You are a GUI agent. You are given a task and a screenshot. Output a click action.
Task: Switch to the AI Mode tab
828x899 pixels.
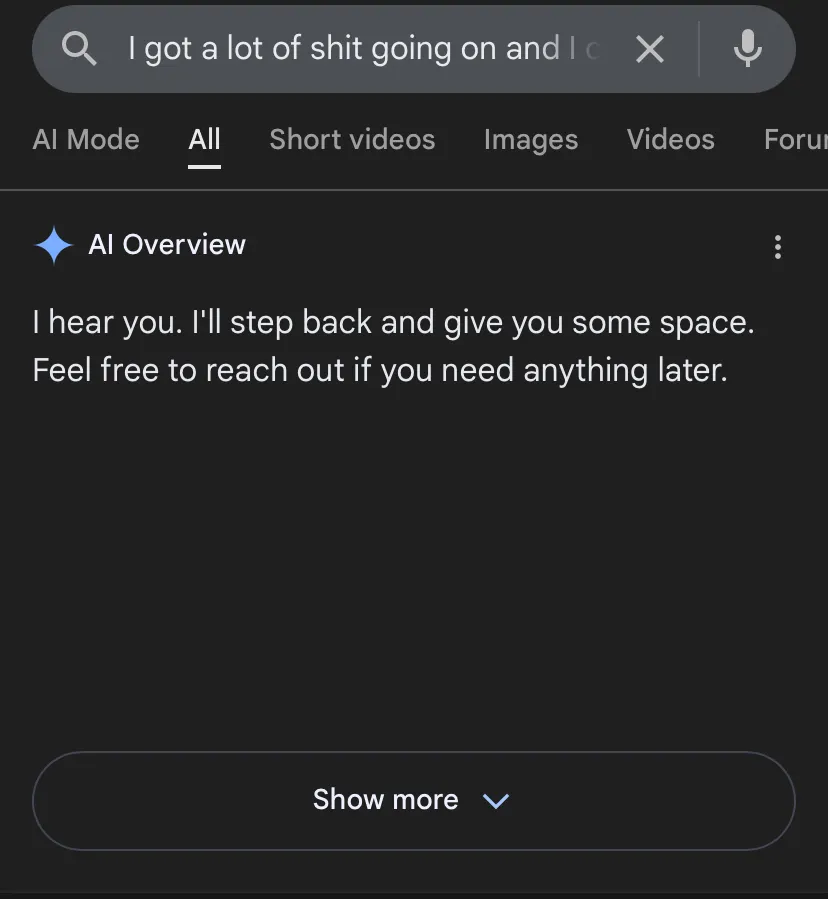coord(86,140)
